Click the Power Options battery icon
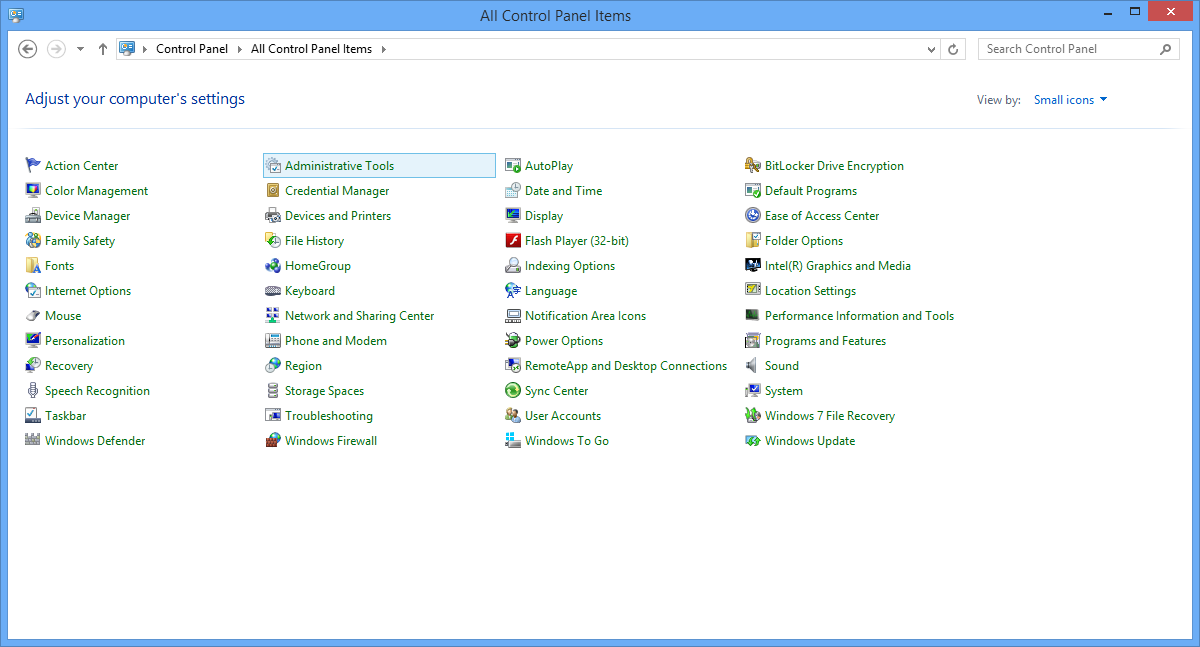Image resolution: width=1200 pixels, height=647 pixels. click(x=513, y=341)
